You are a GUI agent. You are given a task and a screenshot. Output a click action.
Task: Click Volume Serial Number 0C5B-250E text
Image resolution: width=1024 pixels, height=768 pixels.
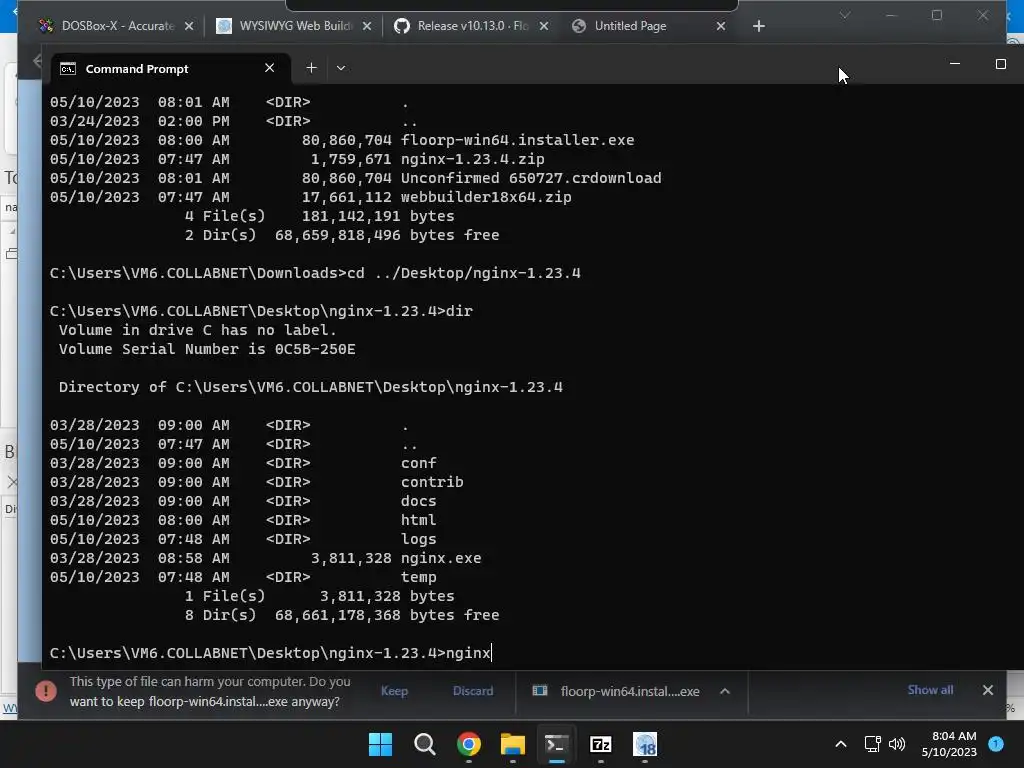click(x=207, y=349)
